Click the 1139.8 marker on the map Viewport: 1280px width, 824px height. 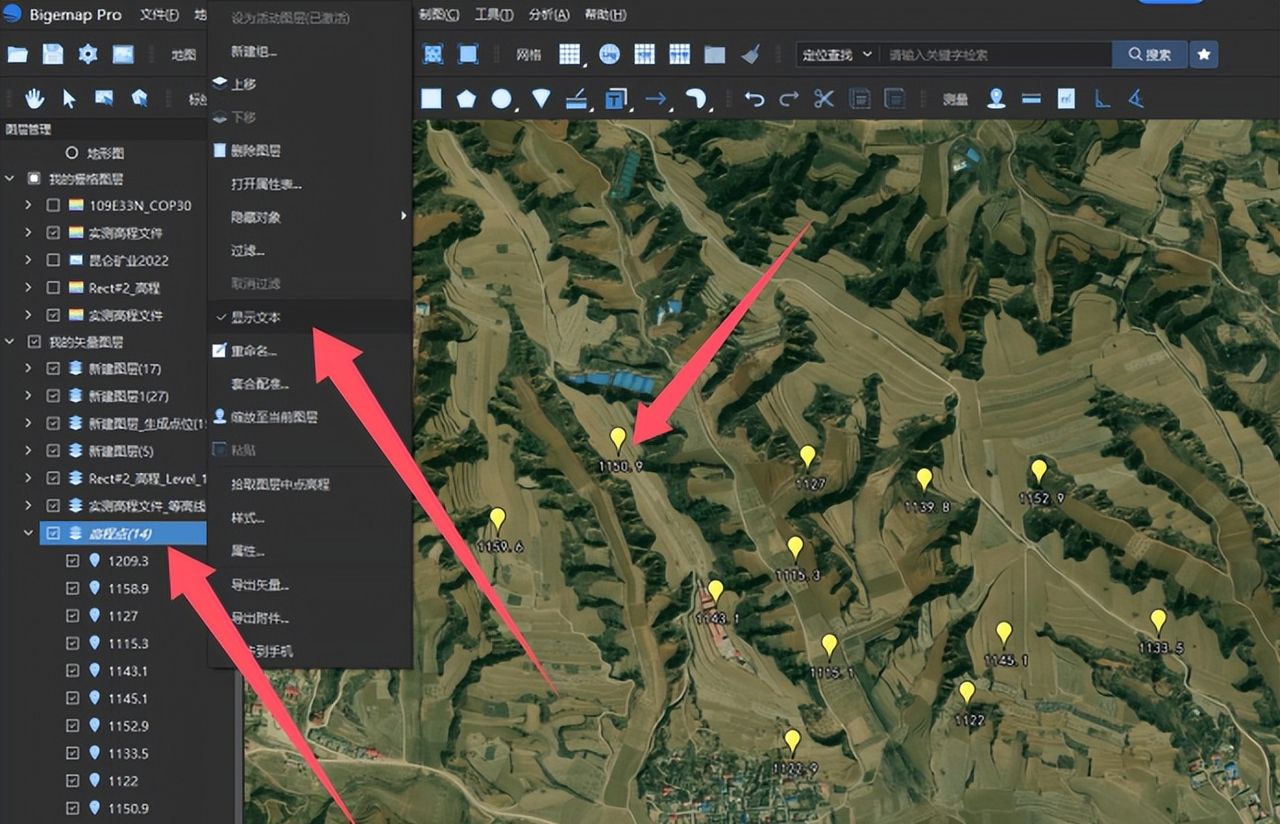924,481
